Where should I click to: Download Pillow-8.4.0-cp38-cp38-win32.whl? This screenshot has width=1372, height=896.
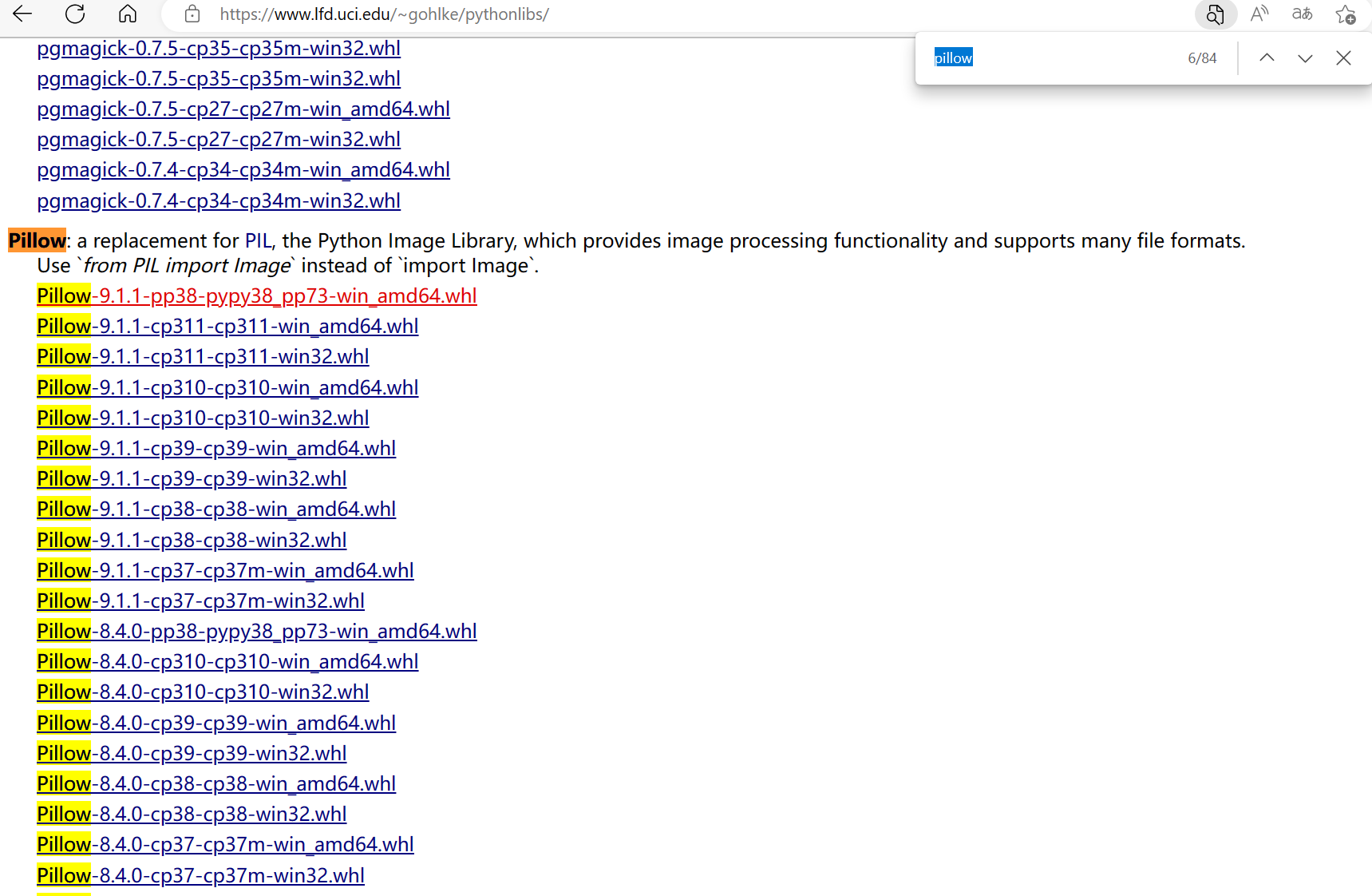pos(192,814)
